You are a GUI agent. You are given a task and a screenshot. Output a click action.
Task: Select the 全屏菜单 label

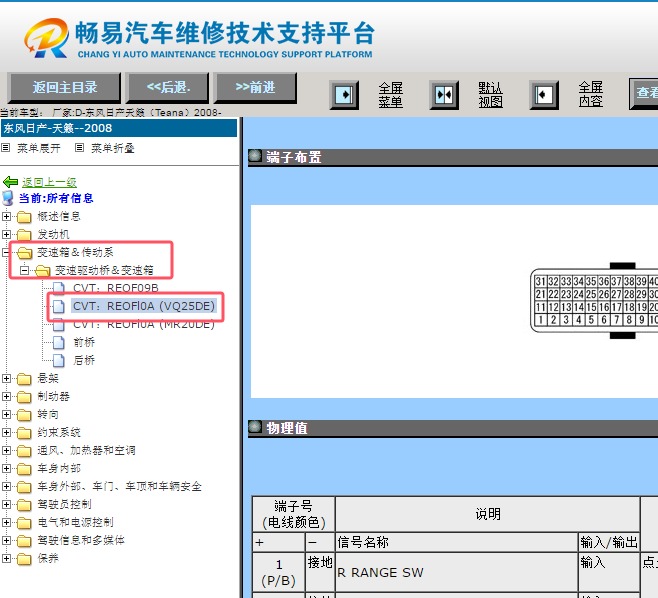(390, 95)
